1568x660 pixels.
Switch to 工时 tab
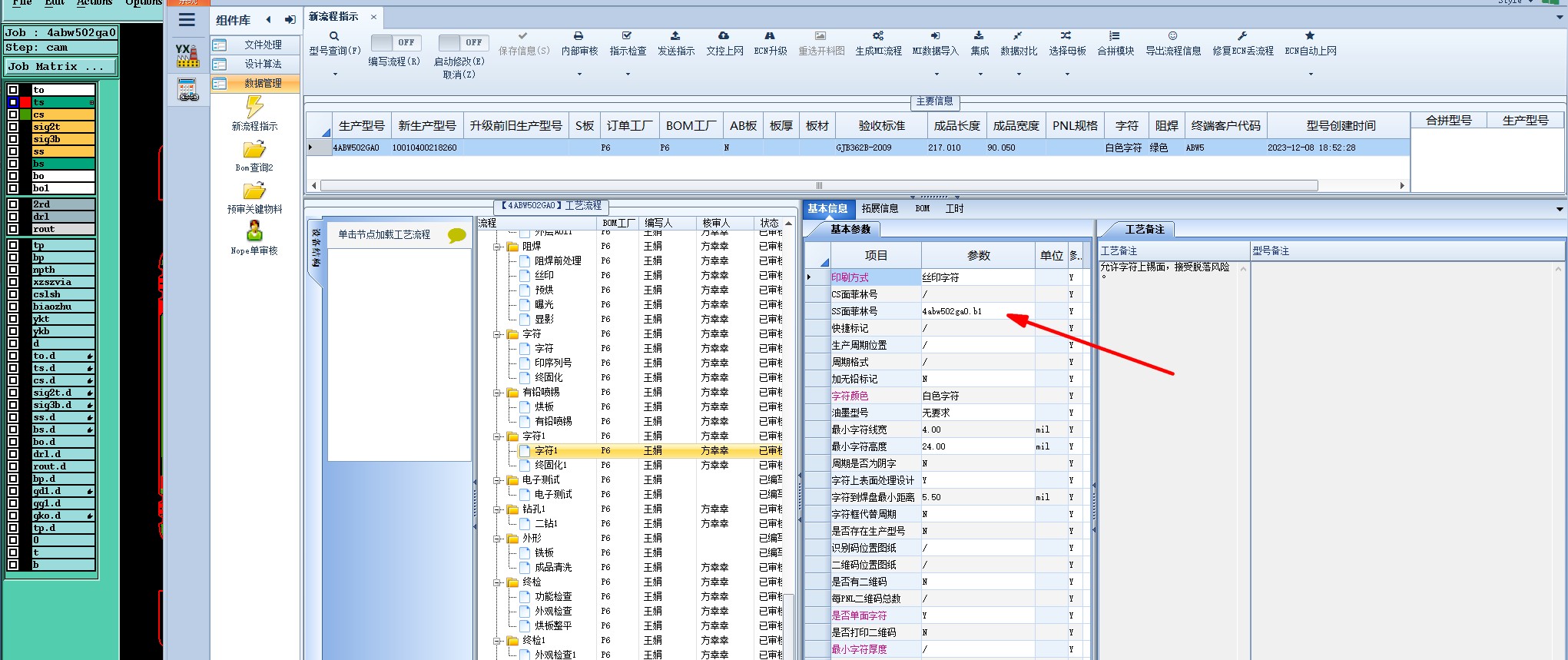tap(954, 208)
